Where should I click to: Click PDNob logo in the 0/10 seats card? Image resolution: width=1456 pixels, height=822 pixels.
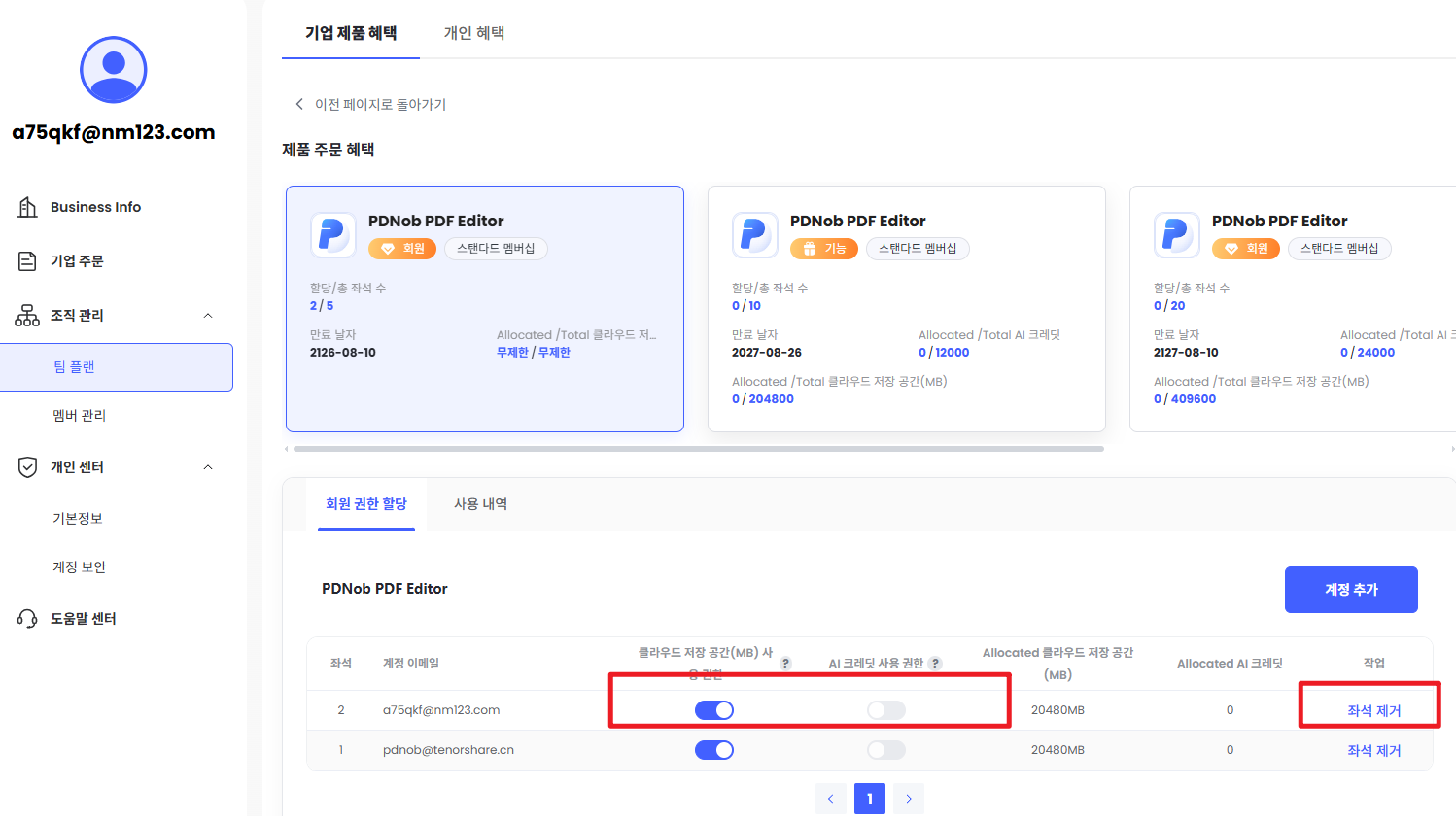tap(755, 235)
